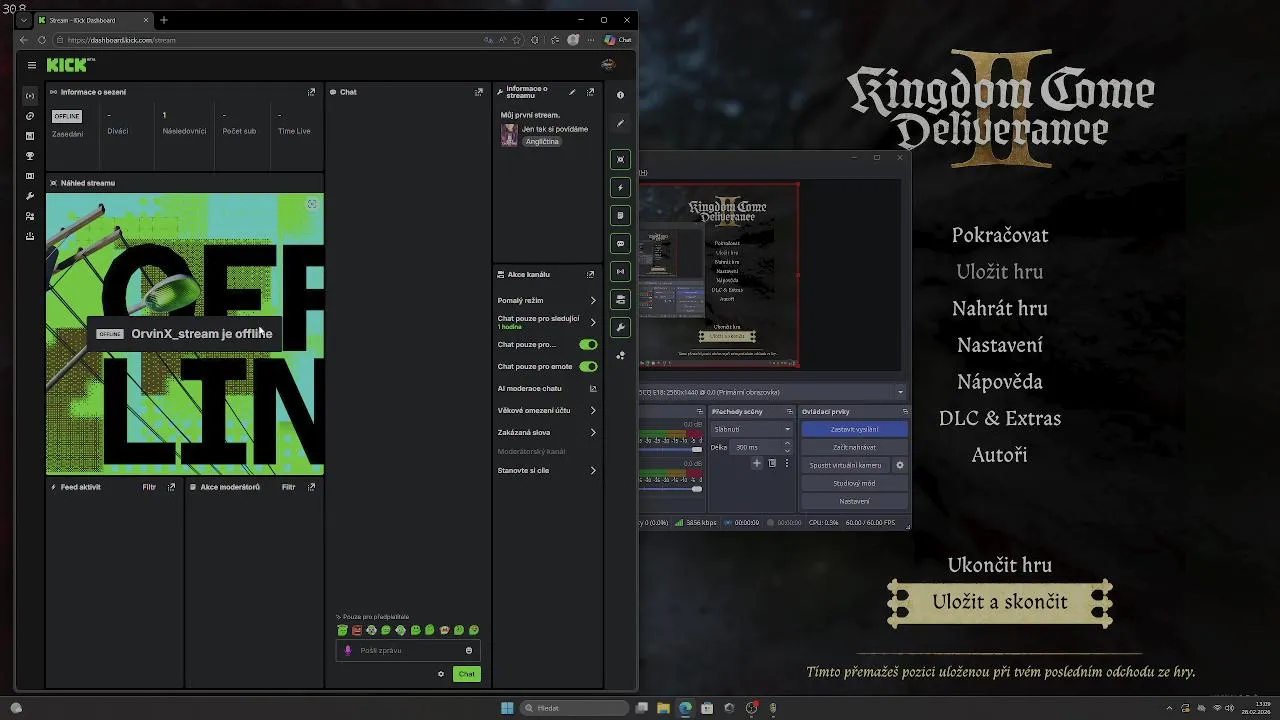Open the OBS display source dropdown arrow
Viewport: 1280px width, 720px height.
(x=900, y=392)
